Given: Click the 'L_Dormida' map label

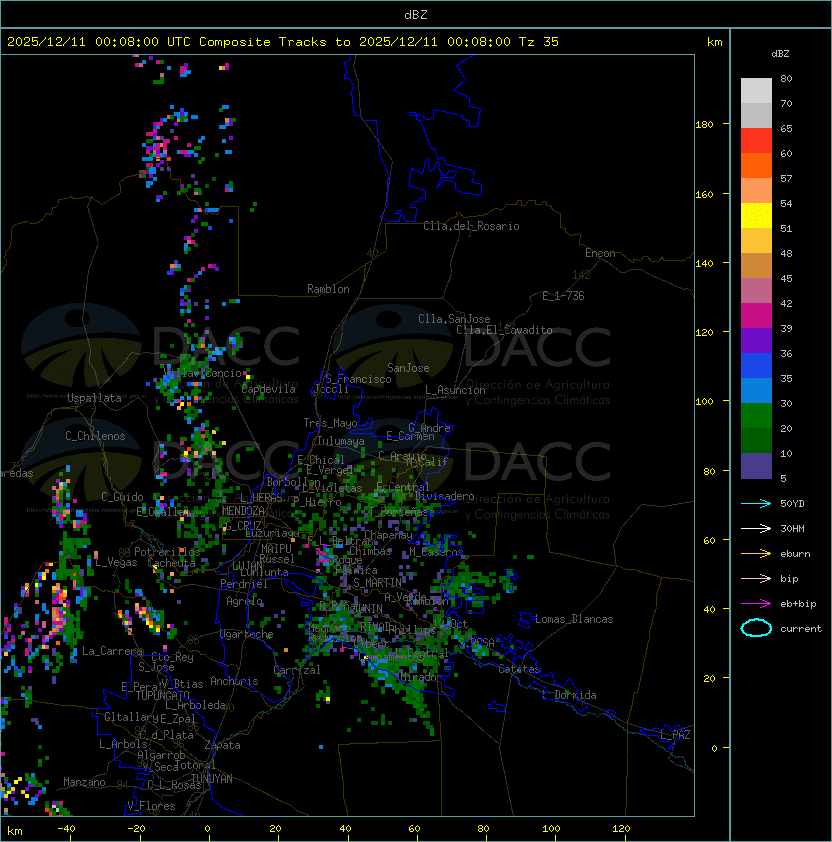Looking at the screenshot, I should [x=569, y=695].
